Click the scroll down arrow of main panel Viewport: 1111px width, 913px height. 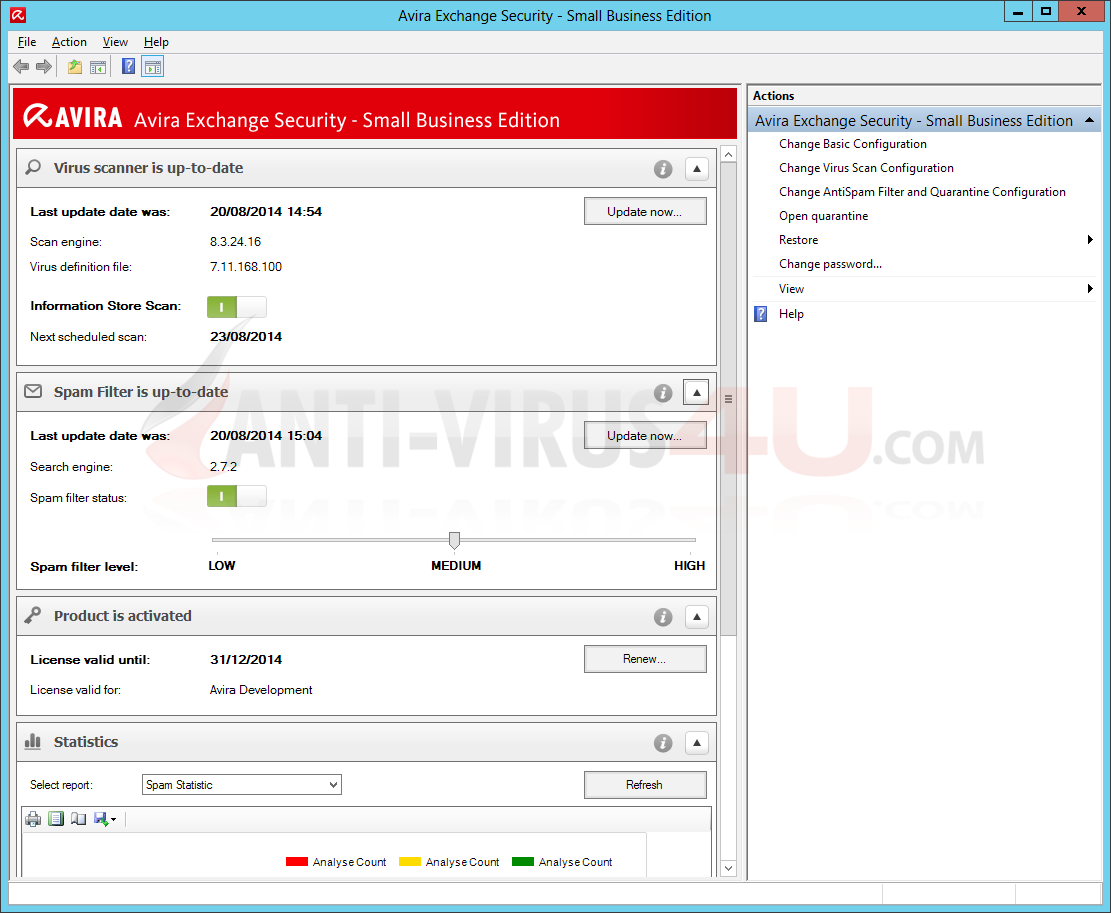(x=728, y=868)
